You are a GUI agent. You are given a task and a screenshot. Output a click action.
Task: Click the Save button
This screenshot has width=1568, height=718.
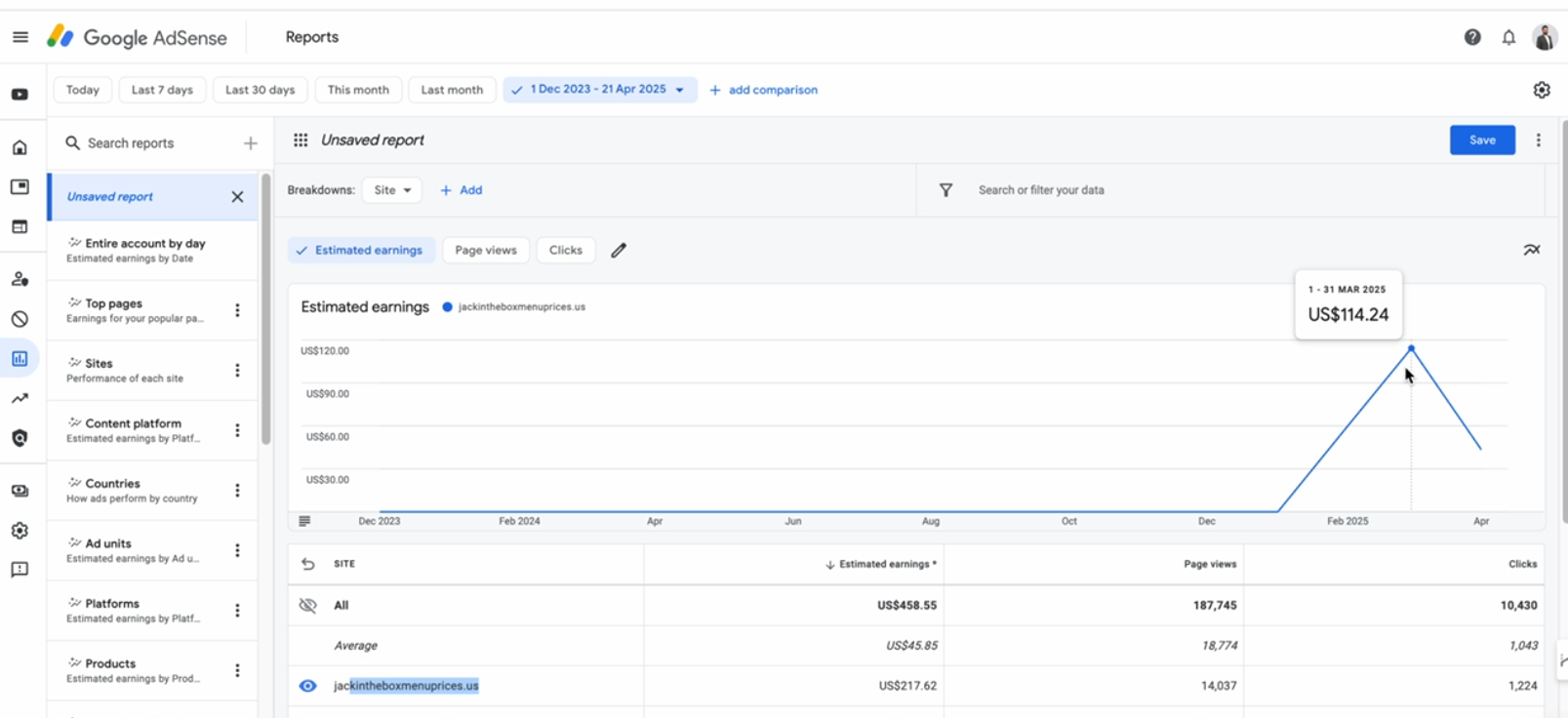(1482, 140)
